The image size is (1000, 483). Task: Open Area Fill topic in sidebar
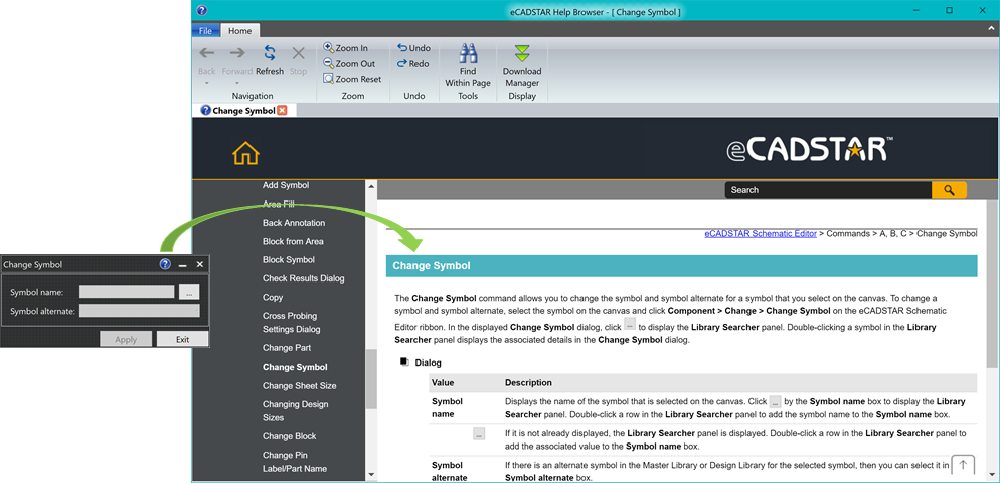(x=279, y=204)
